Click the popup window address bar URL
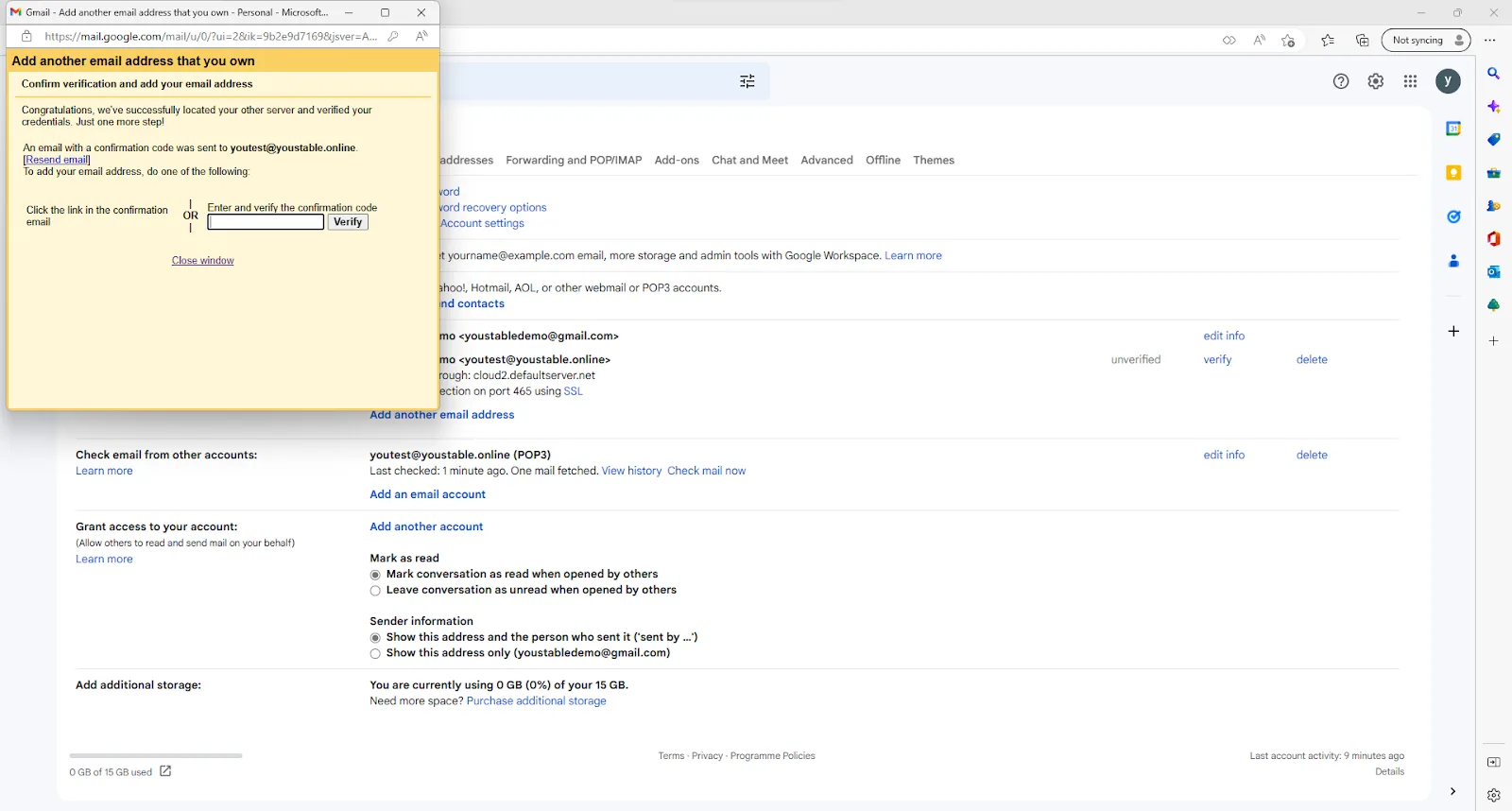Viewport: 1512px width, 811px height. [210, 36]
